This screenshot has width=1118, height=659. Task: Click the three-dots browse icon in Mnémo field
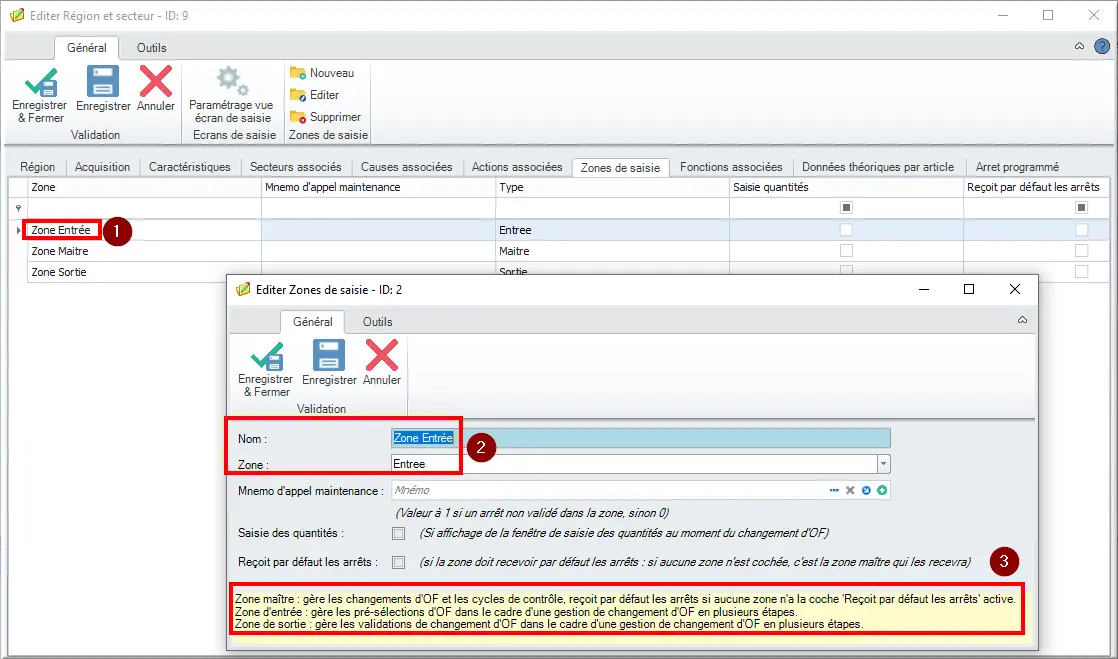pyautogui.click(x=834, y=491)
